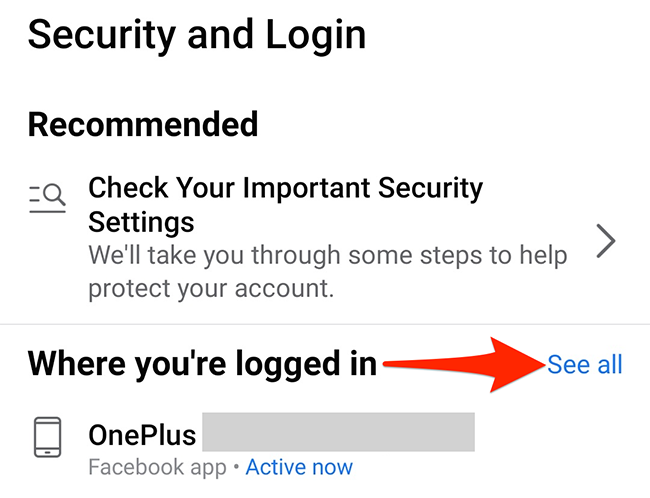Tap the "We'll take you through some steps" description

click(327, 255)
